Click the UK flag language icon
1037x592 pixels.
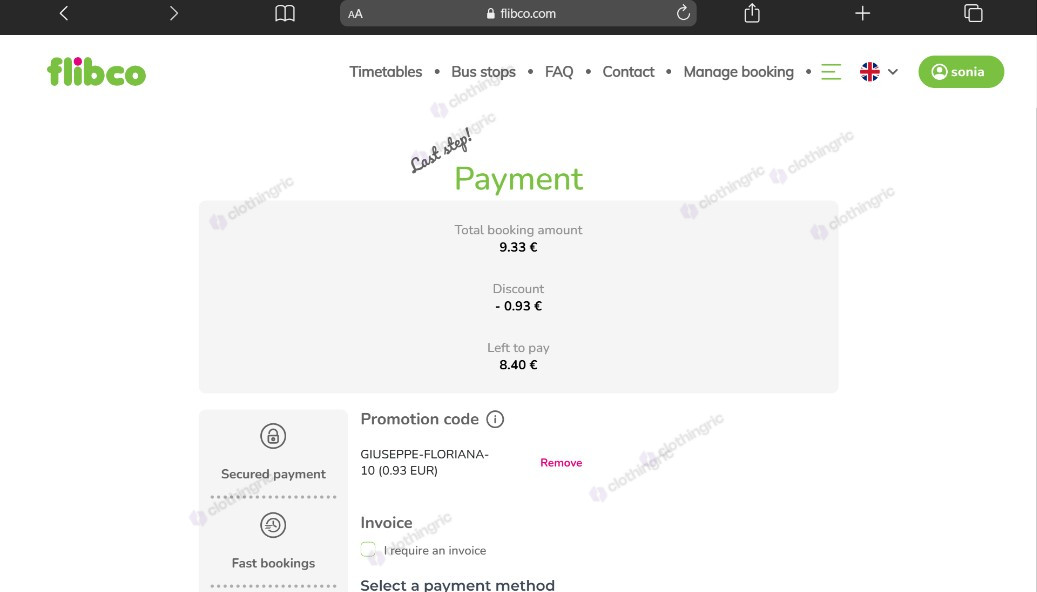tap(870, 71)
